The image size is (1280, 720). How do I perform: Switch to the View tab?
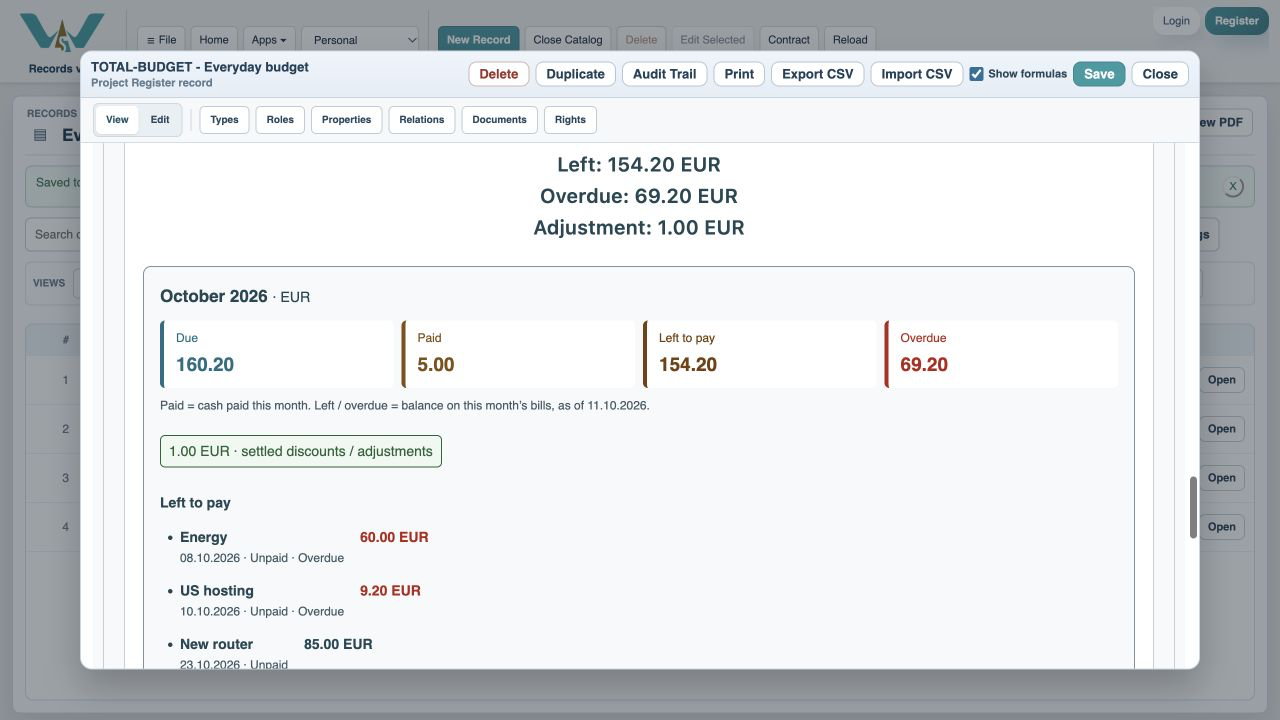click(x=117, y=120)
